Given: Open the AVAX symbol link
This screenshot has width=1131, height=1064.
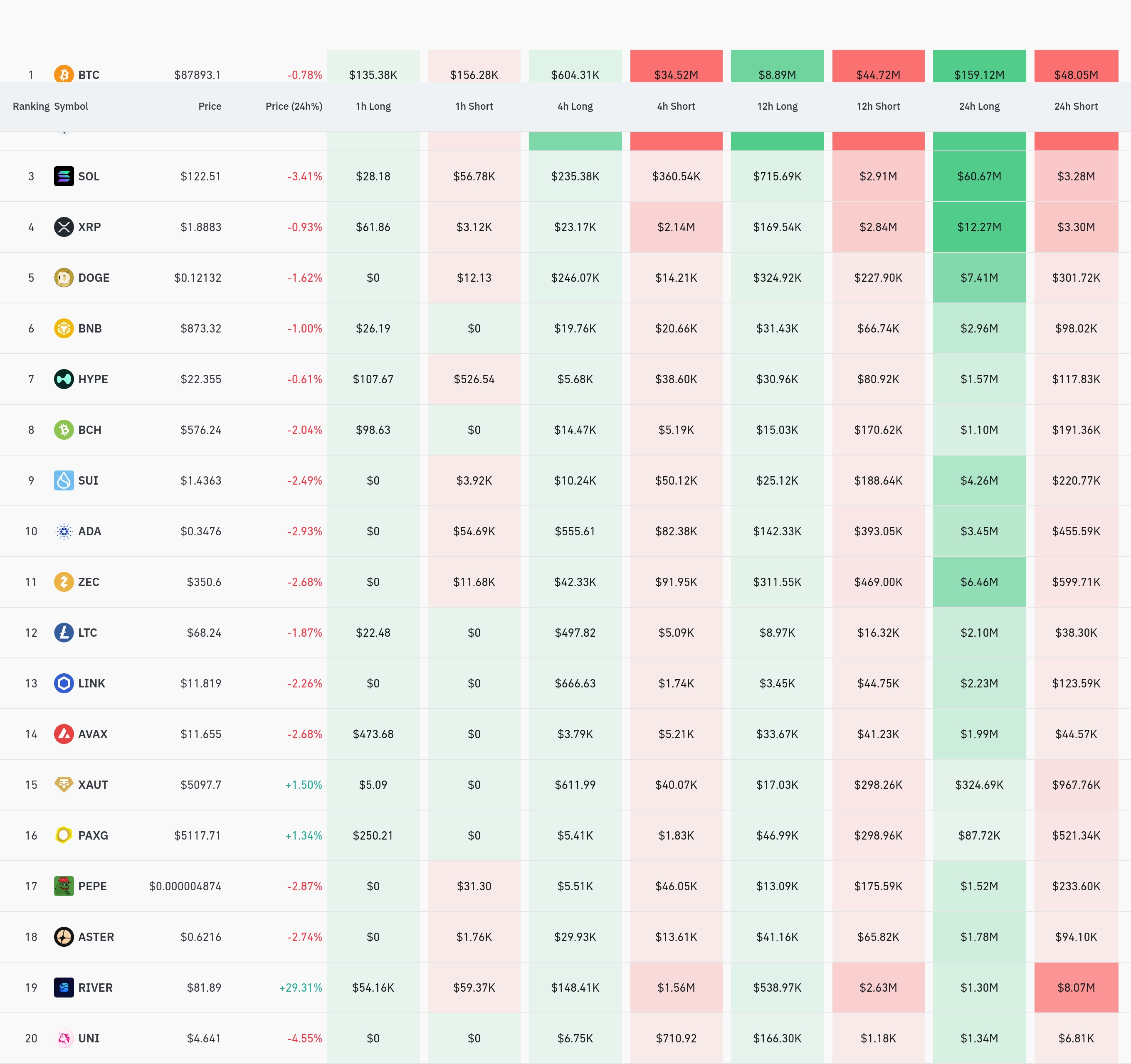Looking at the screenshot, I should pos(93,734).
